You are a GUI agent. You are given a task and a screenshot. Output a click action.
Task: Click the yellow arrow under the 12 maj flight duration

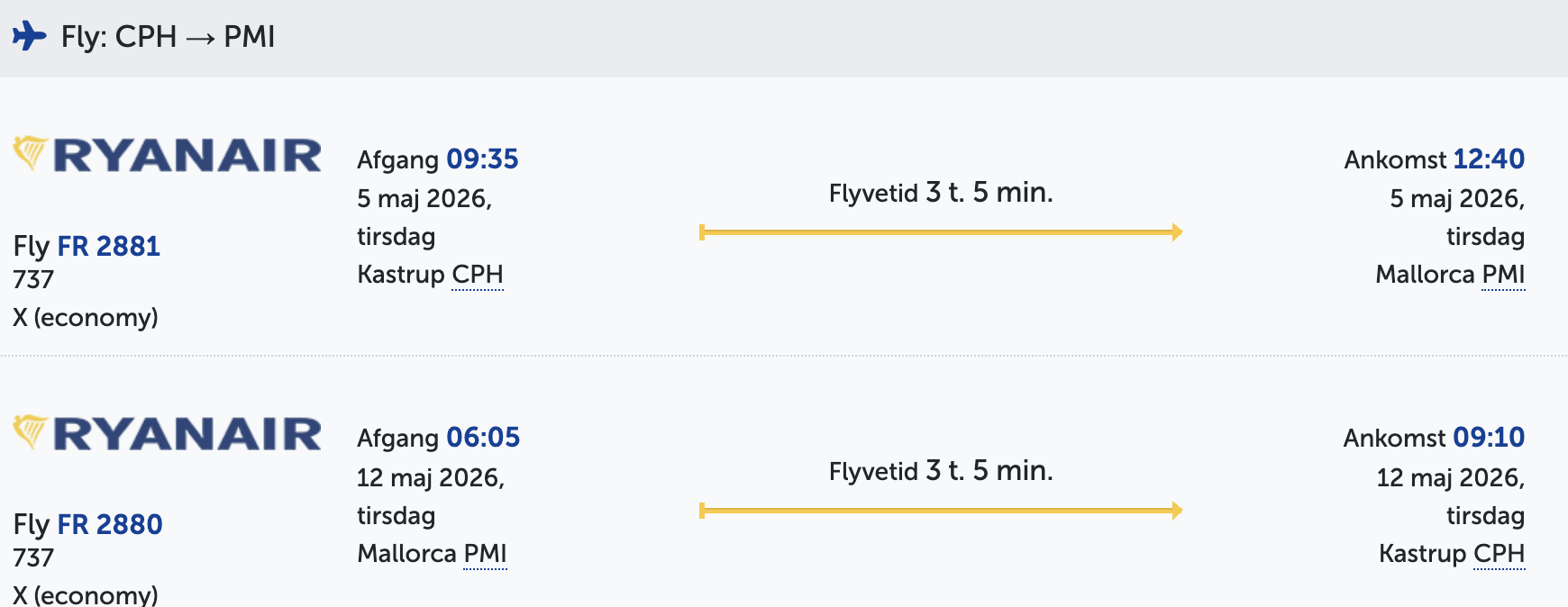(940, 511)
